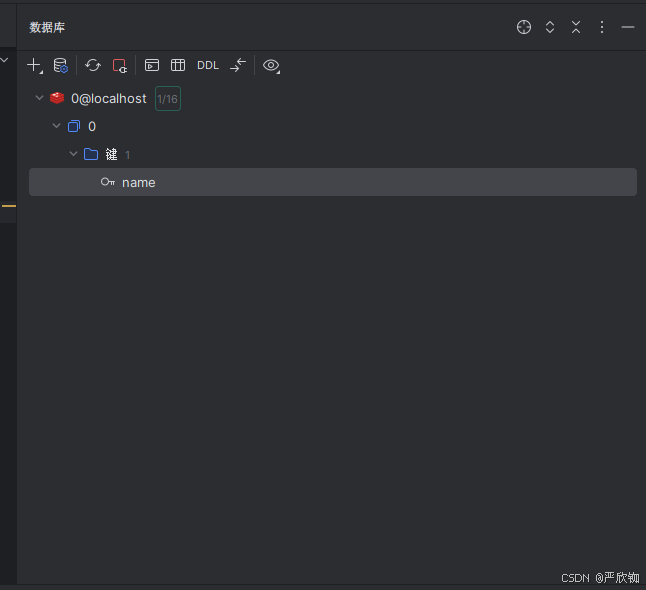This screenshot has height=590, width=646.
Task: Deactivate connection with red stop icon
Action: coord(119,66)
